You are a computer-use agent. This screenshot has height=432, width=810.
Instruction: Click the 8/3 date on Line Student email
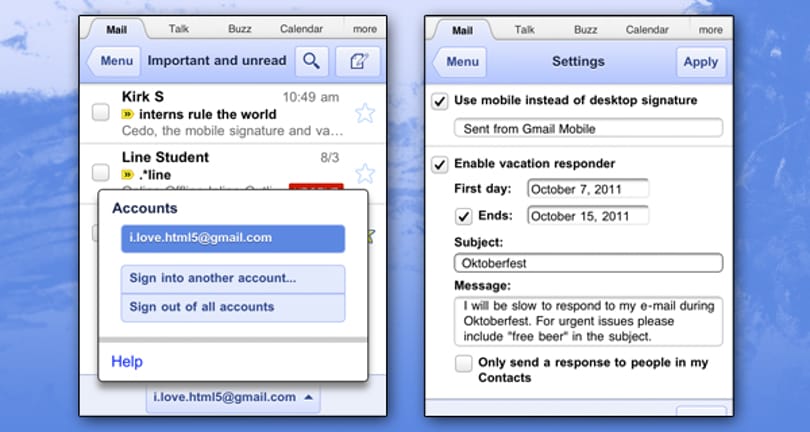pos(330,158)
